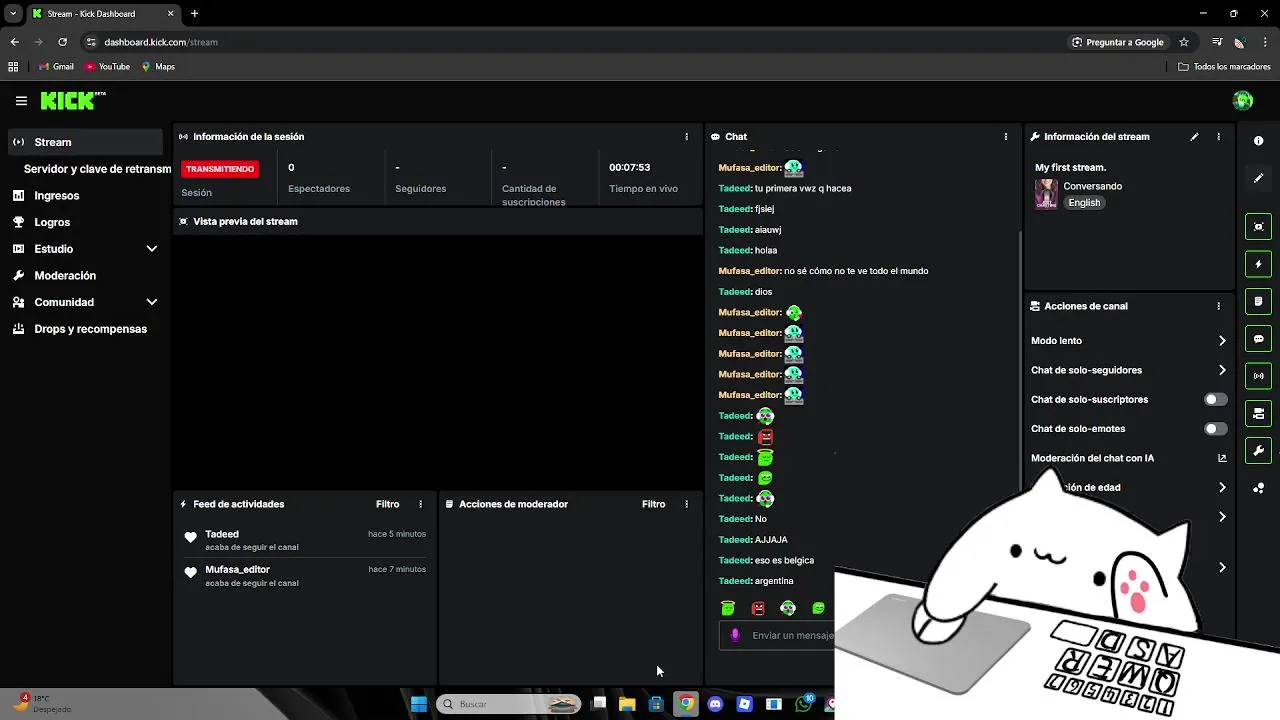The height and width of the screenshot is (720, 1280).
Task: Open Feed de actividades three-dot menu
Action: coord(420,504)
